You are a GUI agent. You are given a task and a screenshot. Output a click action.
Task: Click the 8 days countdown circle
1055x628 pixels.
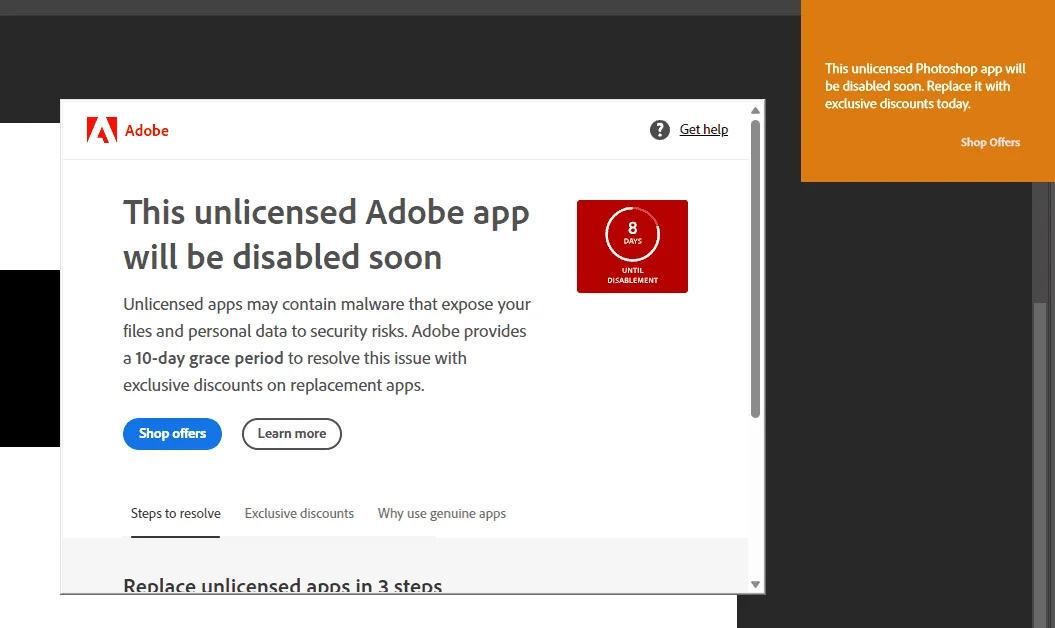[x=632, y=234]
